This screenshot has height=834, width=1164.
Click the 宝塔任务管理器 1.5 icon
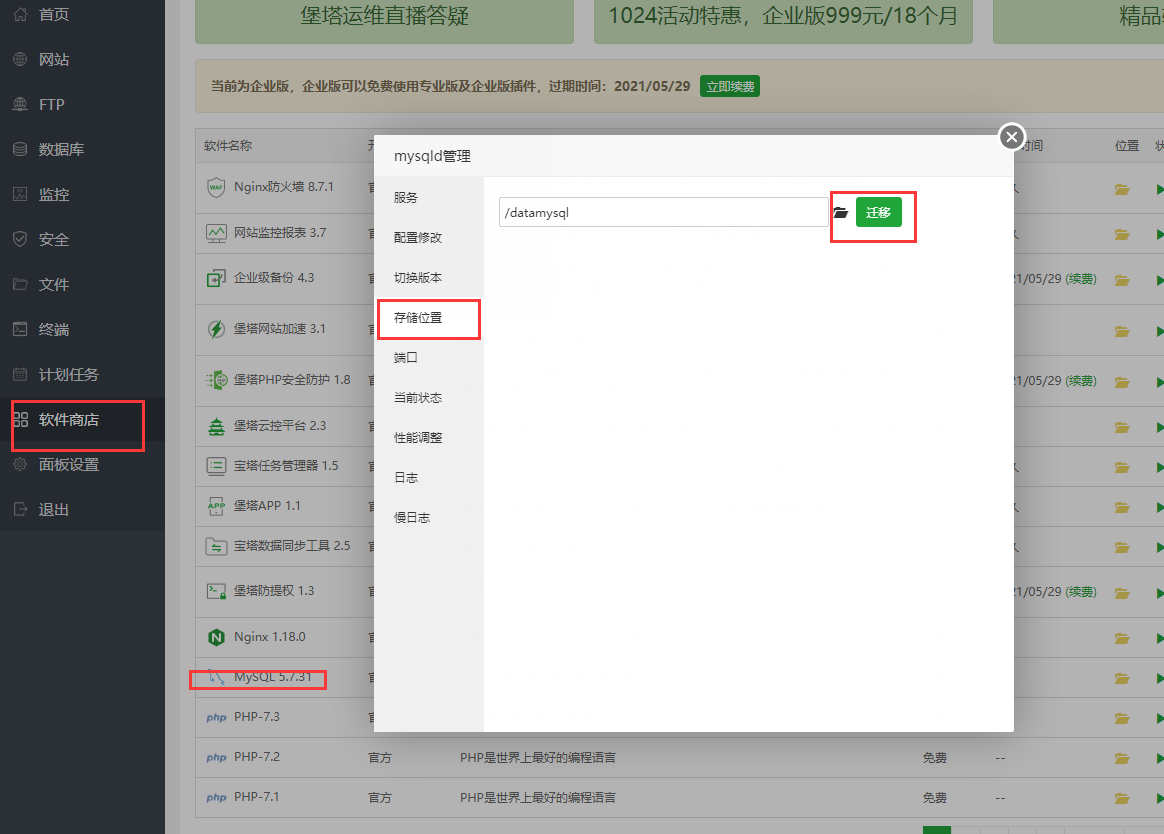click(216, 466)
